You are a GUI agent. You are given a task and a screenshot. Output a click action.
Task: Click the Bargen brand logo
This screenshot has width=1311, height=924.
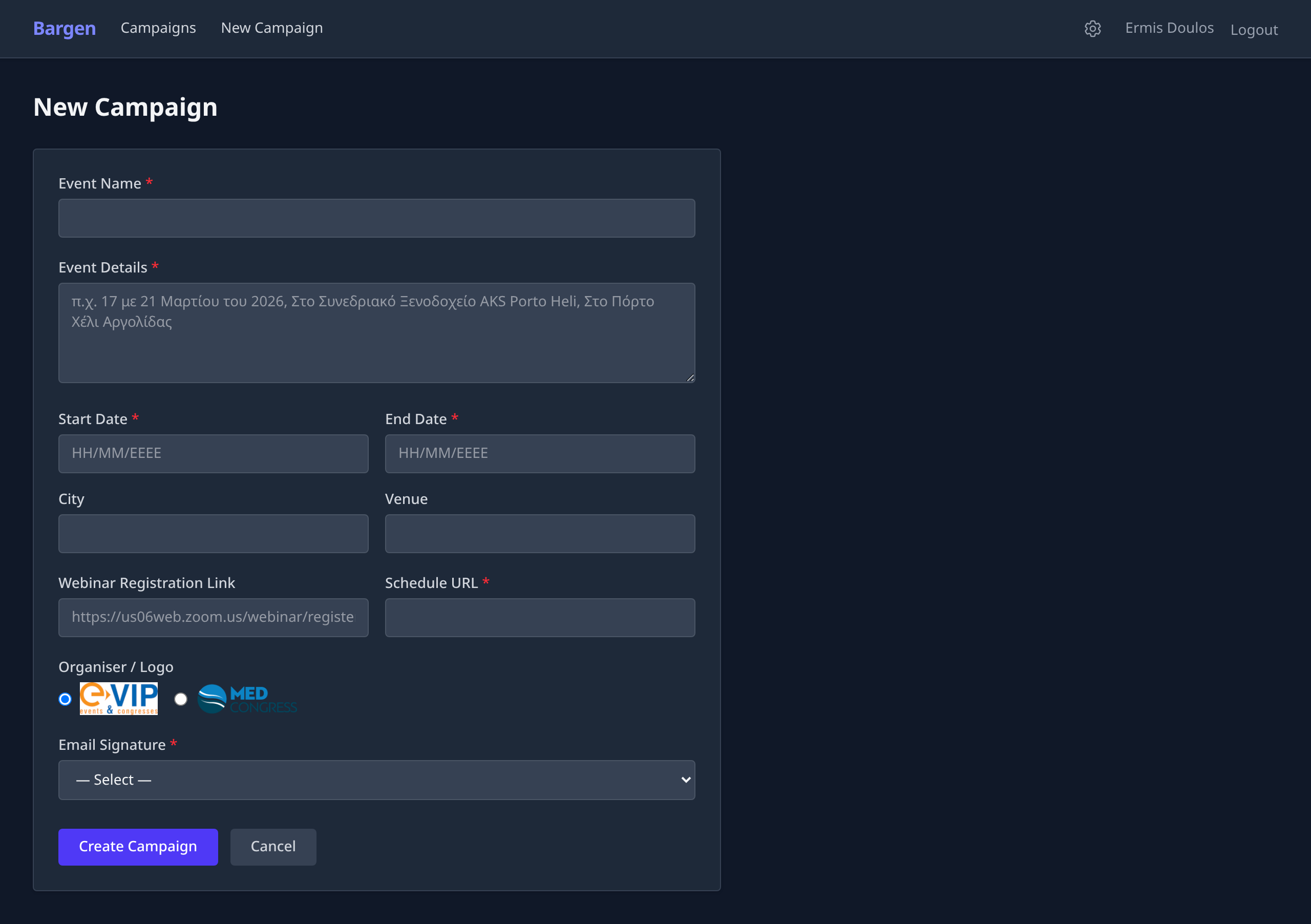coord(65,28)
